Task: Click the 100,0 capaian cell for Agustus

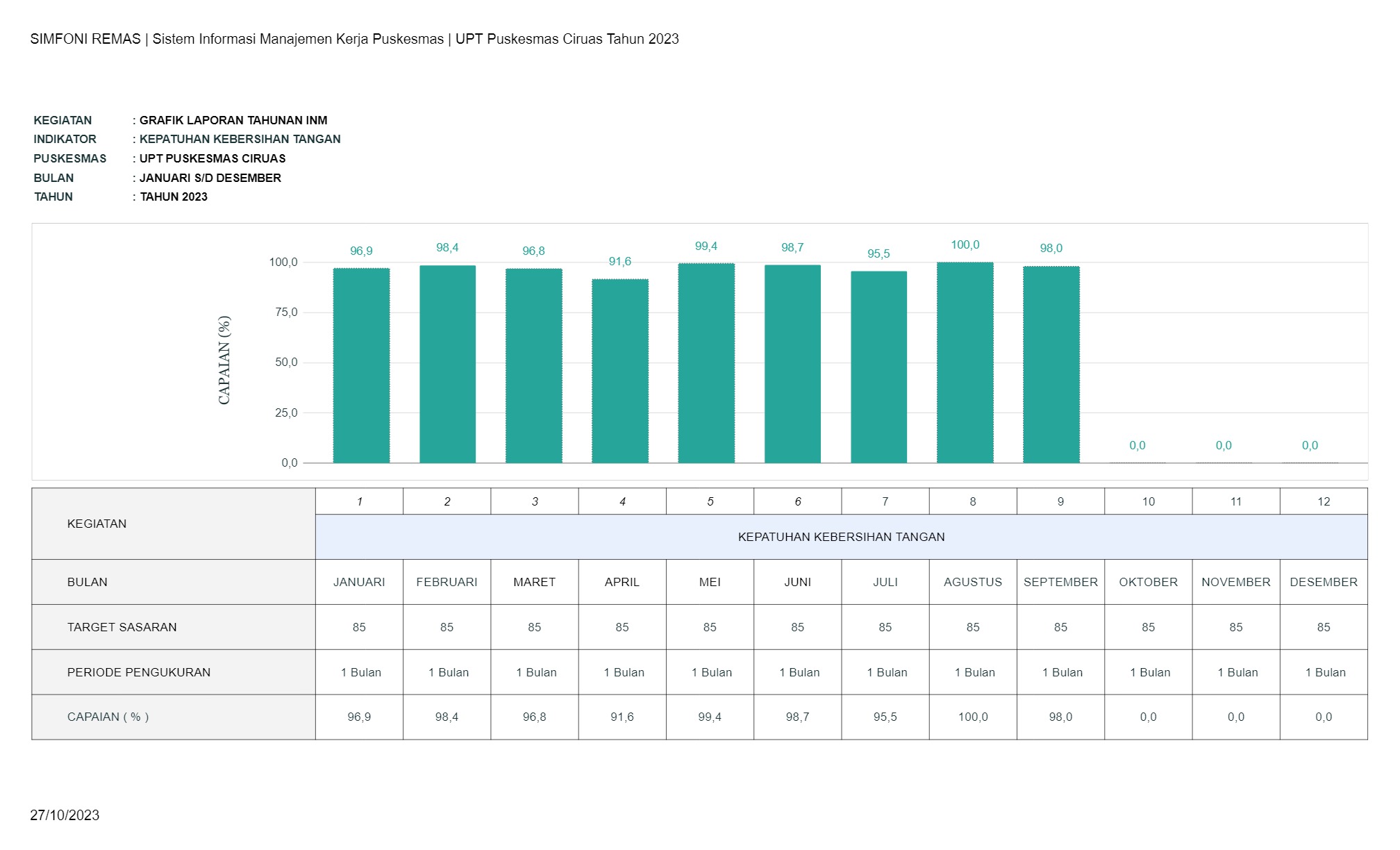Action: coord(972,717)
